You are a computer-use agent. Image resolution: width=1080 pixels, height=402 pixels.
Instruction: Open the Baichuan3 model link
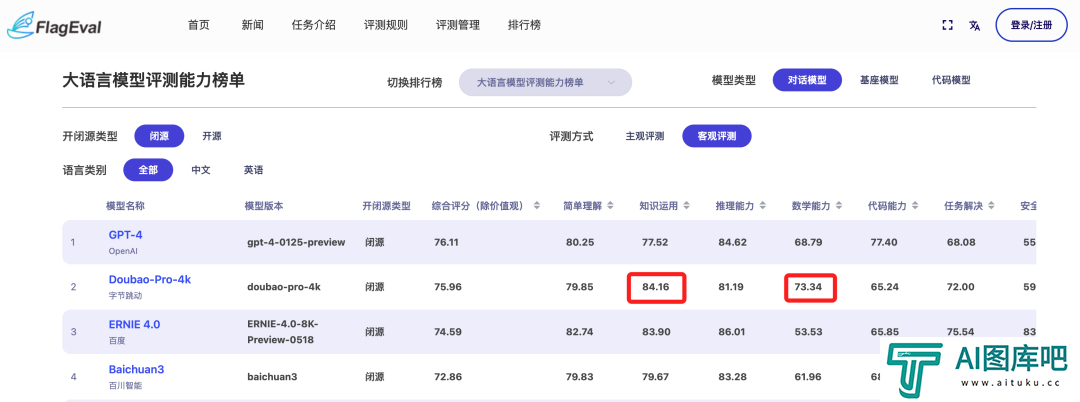pyautogui.click(x=136, y=369)
